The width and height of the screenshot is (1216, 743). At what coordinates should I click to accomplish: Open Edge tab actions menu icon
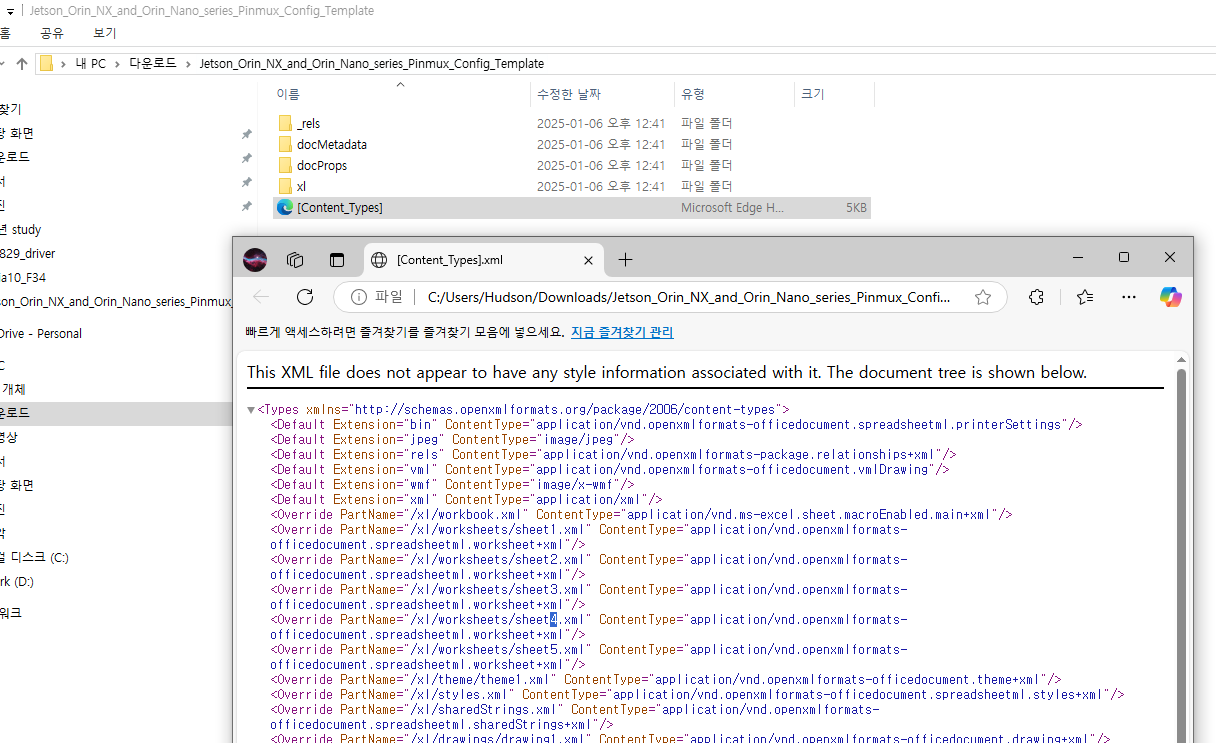pyautogui.click(x=337, y=260)
